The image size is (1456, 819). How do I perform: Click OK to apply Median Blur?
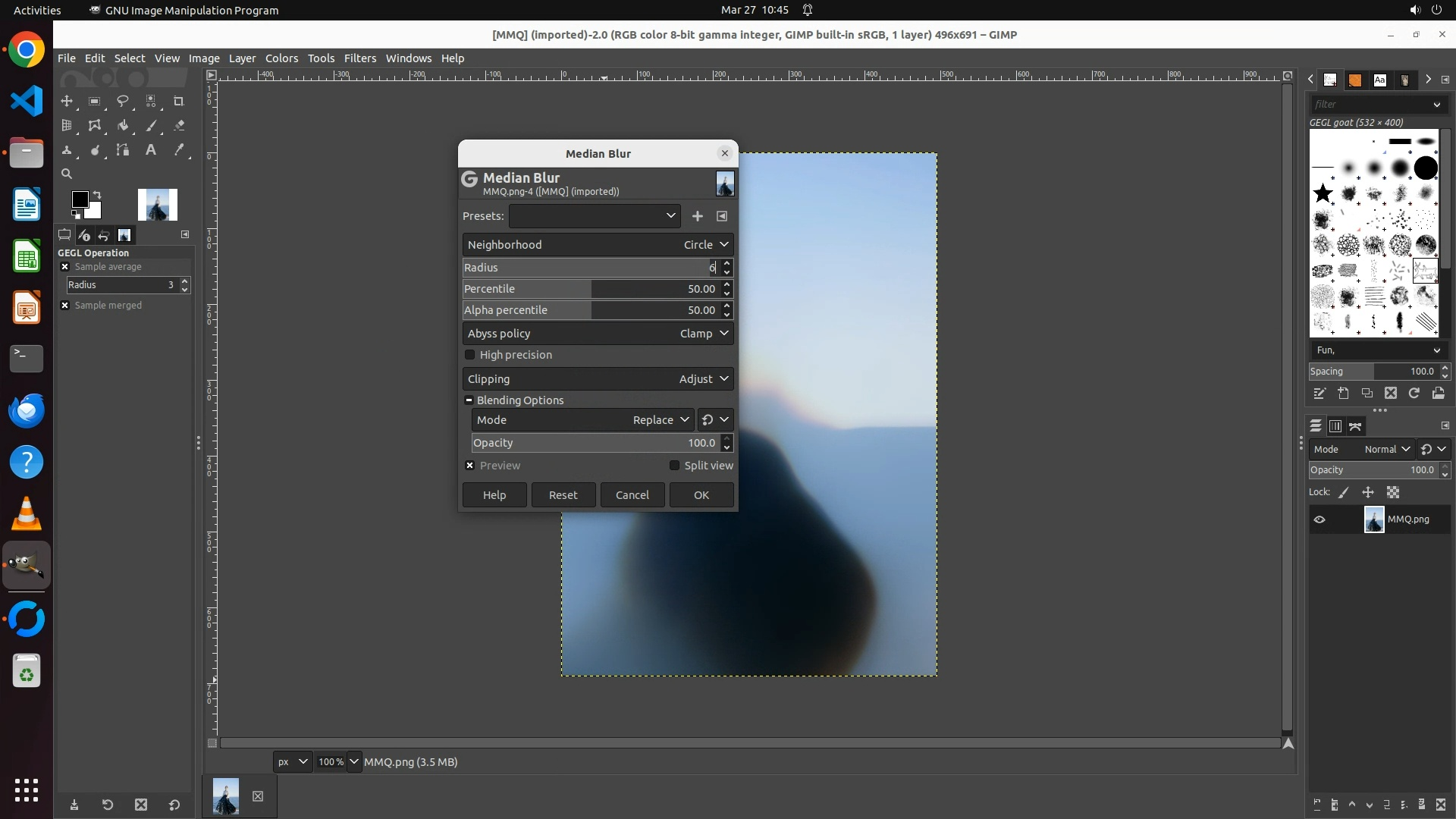click(701, 495)
